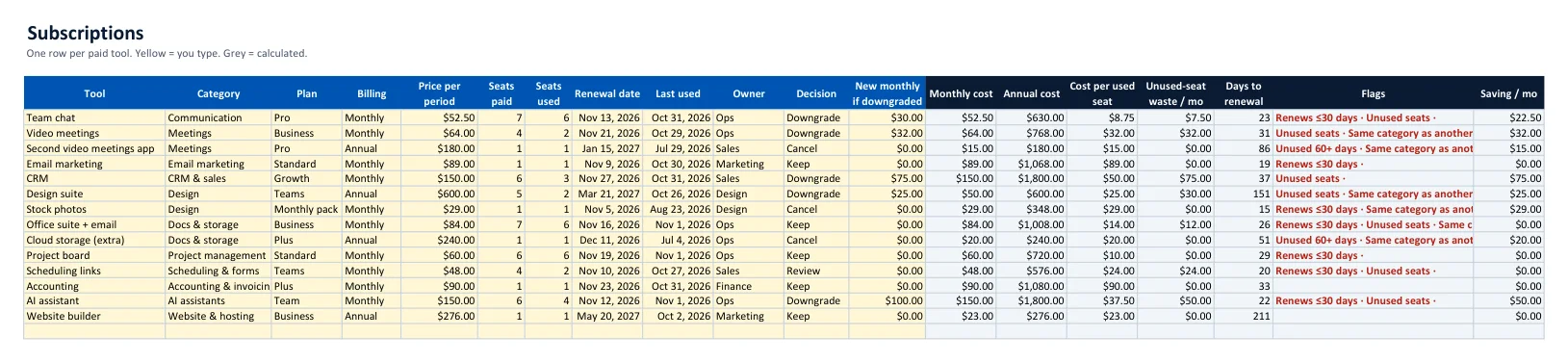Click the $276.00 price for Website builder
This screenshot has width=1568, height=363.
click(x=439, y=316)
